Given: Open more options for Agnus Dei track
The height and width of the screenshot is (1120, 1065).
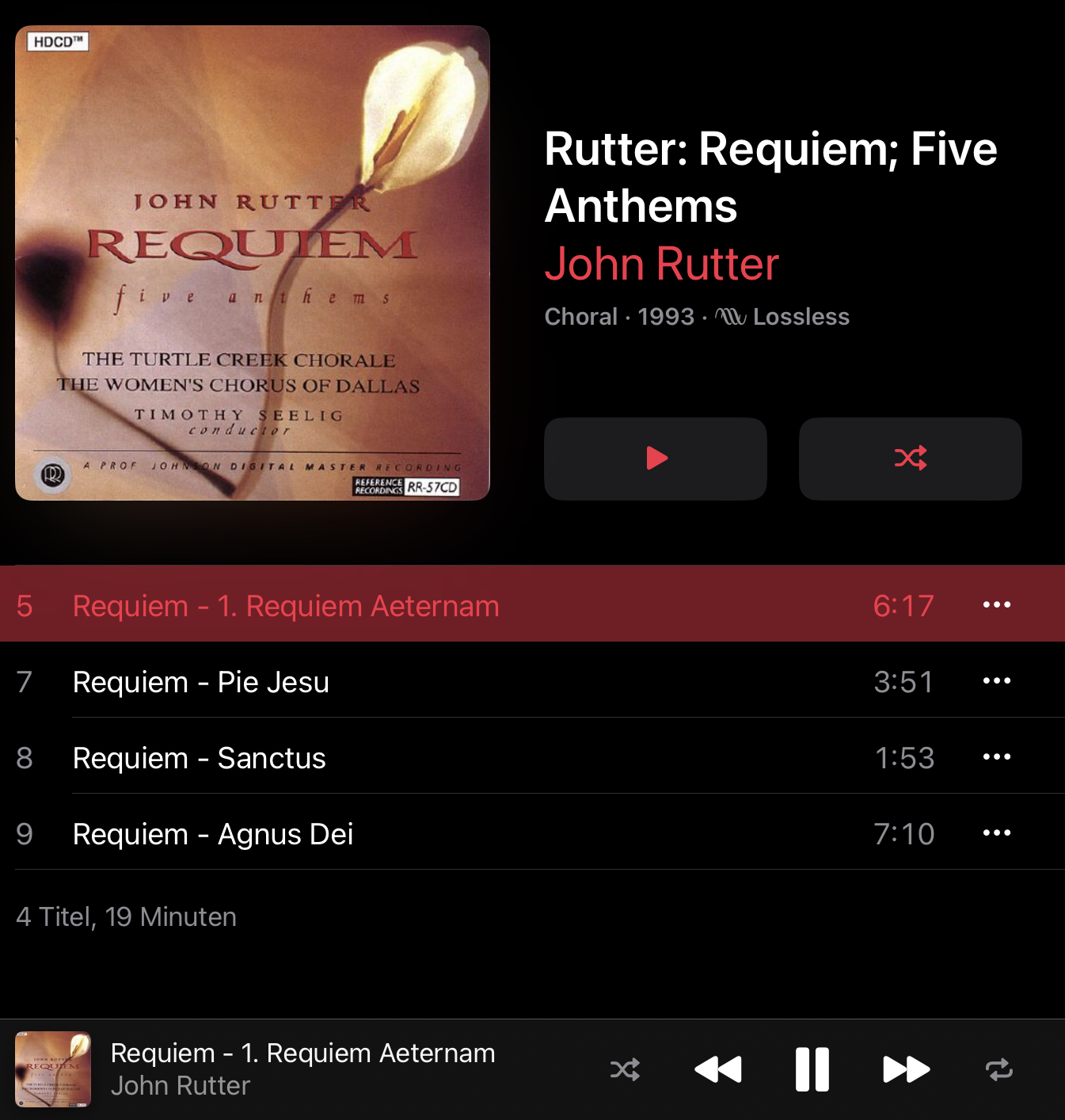Looking at the screenshot, I should [x=997, y=833].
